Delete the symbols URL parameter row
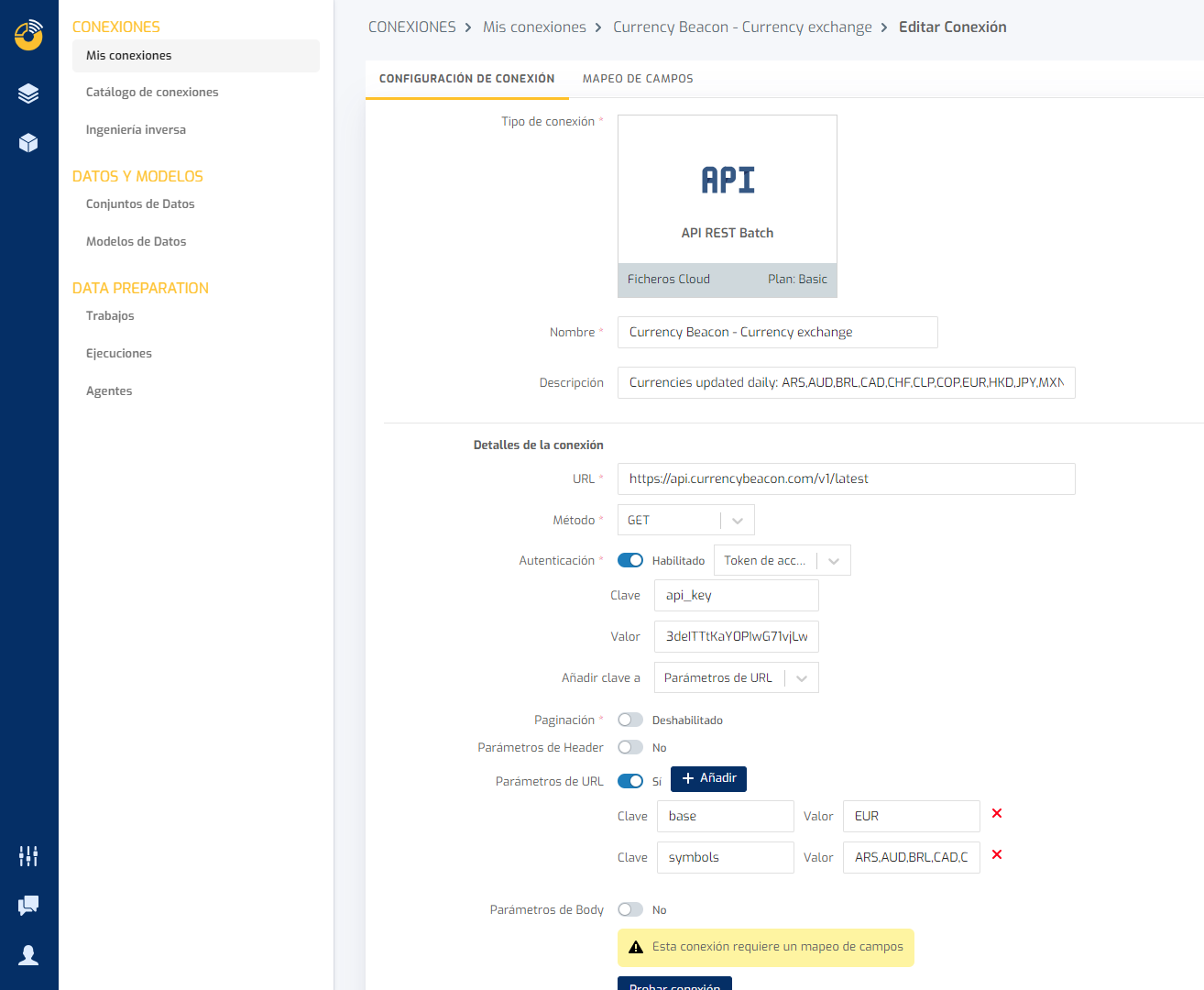Viewport: 1204px width, 990px height. (997, 854)
